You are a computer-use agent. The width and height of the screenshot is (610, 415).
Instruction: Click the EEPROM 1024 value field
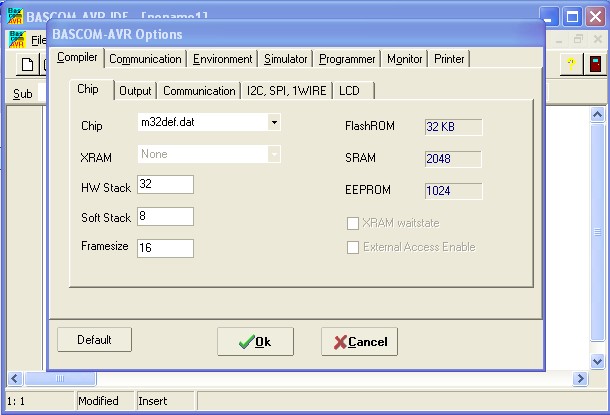[453, 191]
